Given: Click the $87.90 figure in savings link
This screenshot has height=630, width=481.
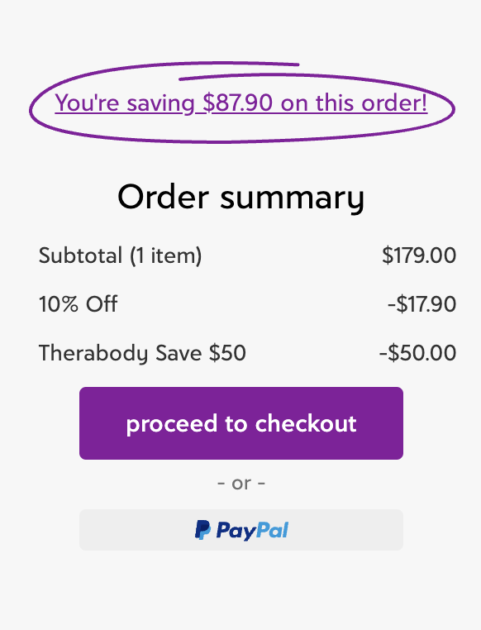Looking at the screenshot, I should (238, 103).
